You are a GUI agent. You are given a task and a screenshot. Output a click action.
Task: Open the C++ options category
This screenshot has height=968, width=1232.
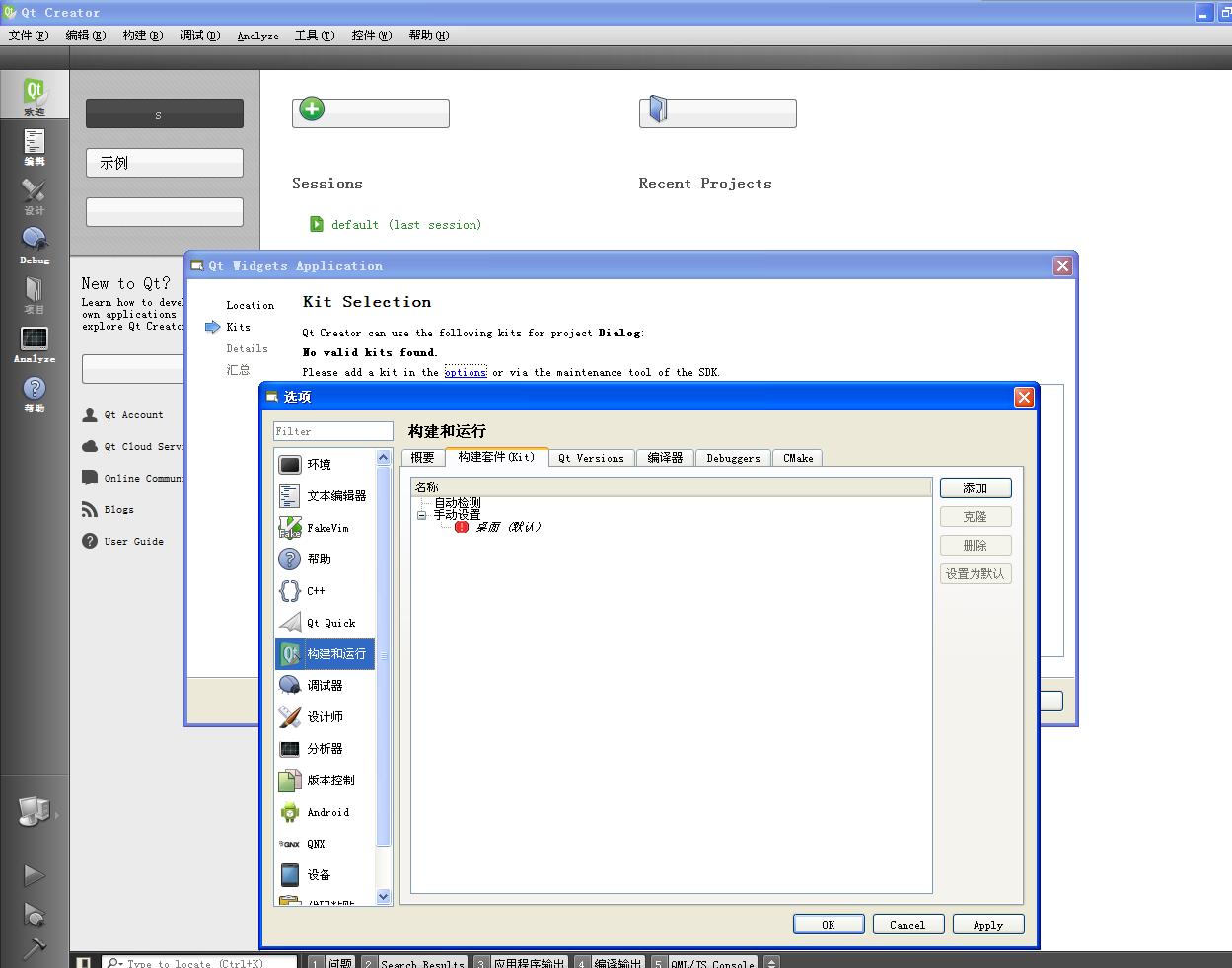point(325,590)
